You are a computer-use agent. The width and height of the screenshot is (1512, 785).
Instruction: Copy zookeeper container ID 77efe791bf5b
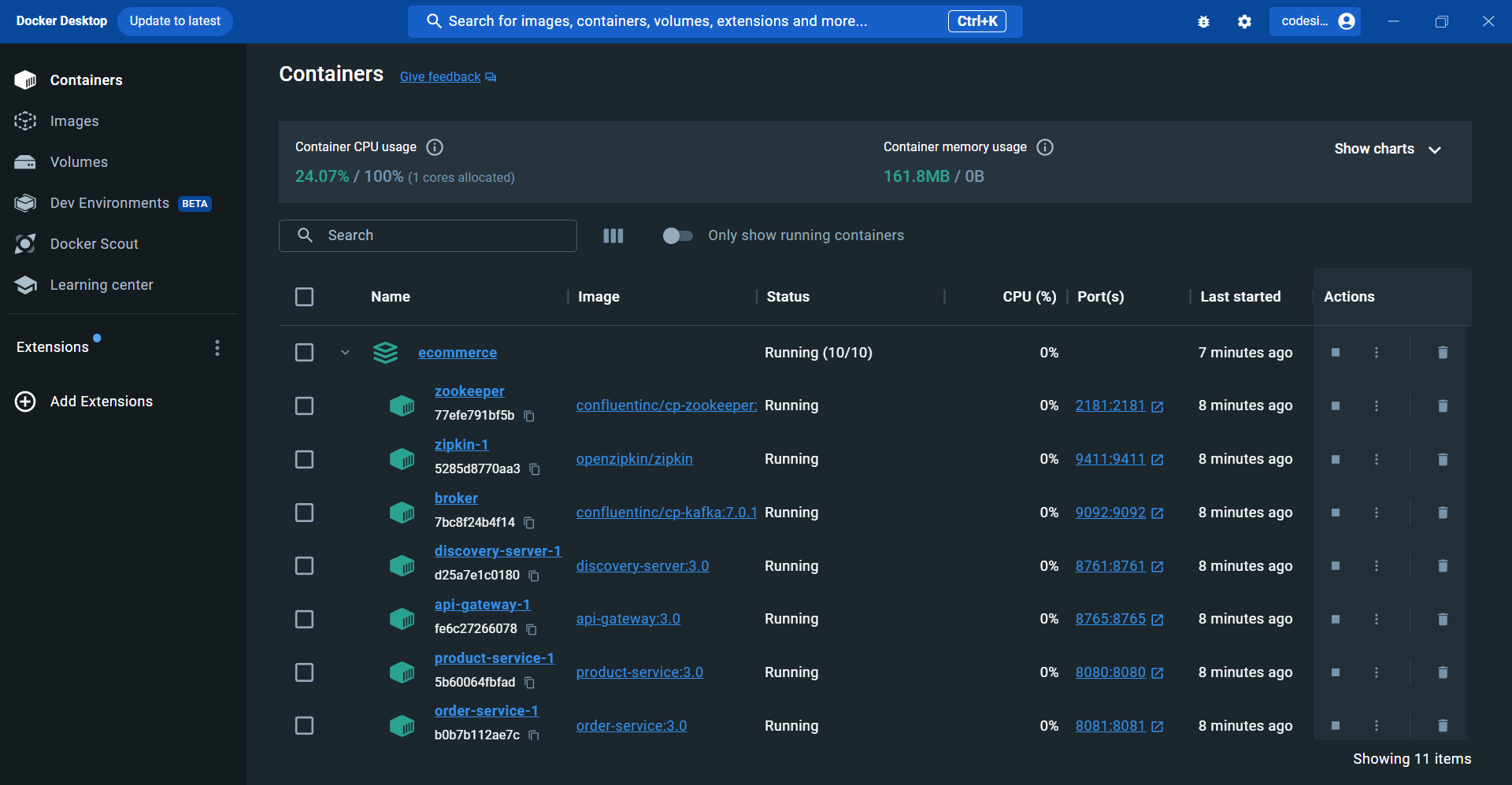coord(529,416)
